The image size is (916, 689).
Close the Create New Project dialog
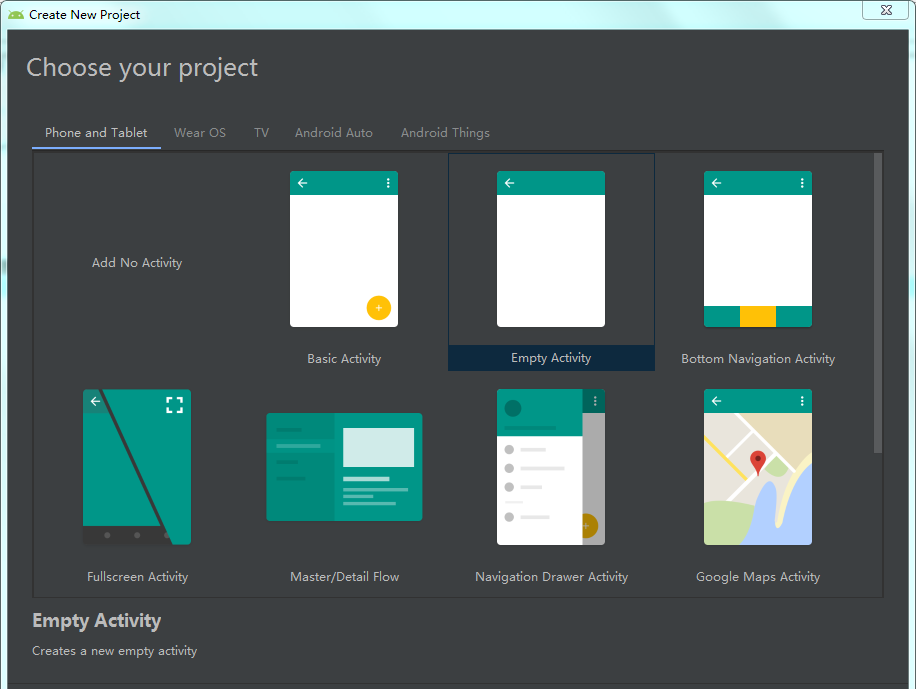click(x=886, y=10)
